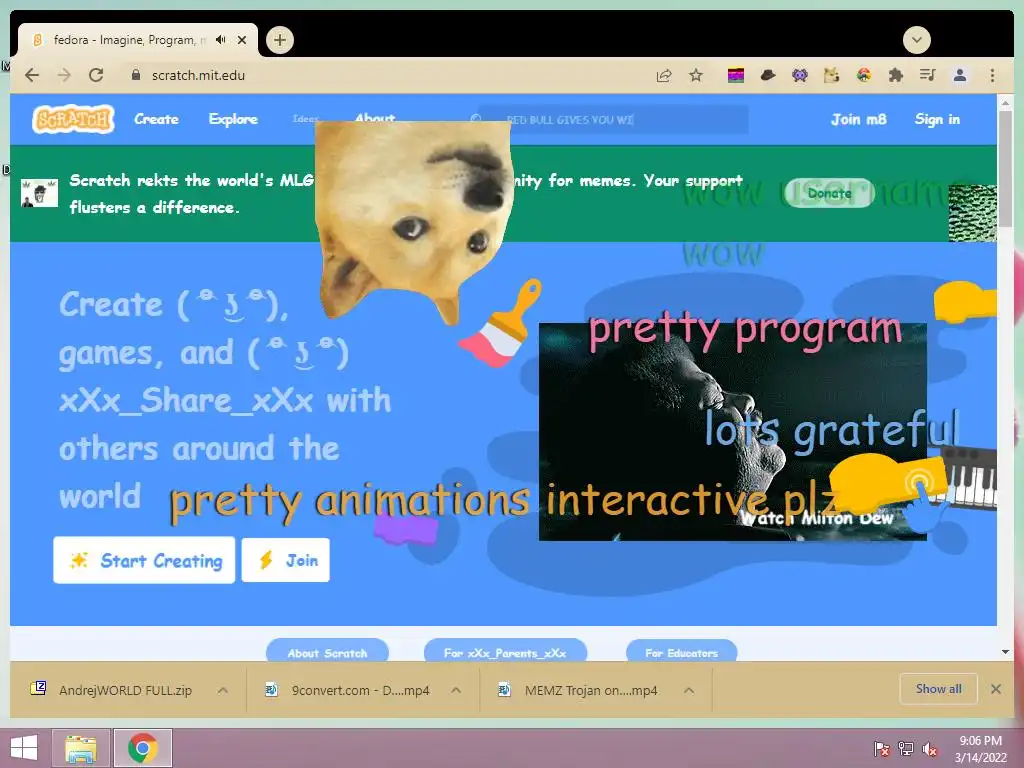Go back with the browser back arrow

(x=32, y=75)
